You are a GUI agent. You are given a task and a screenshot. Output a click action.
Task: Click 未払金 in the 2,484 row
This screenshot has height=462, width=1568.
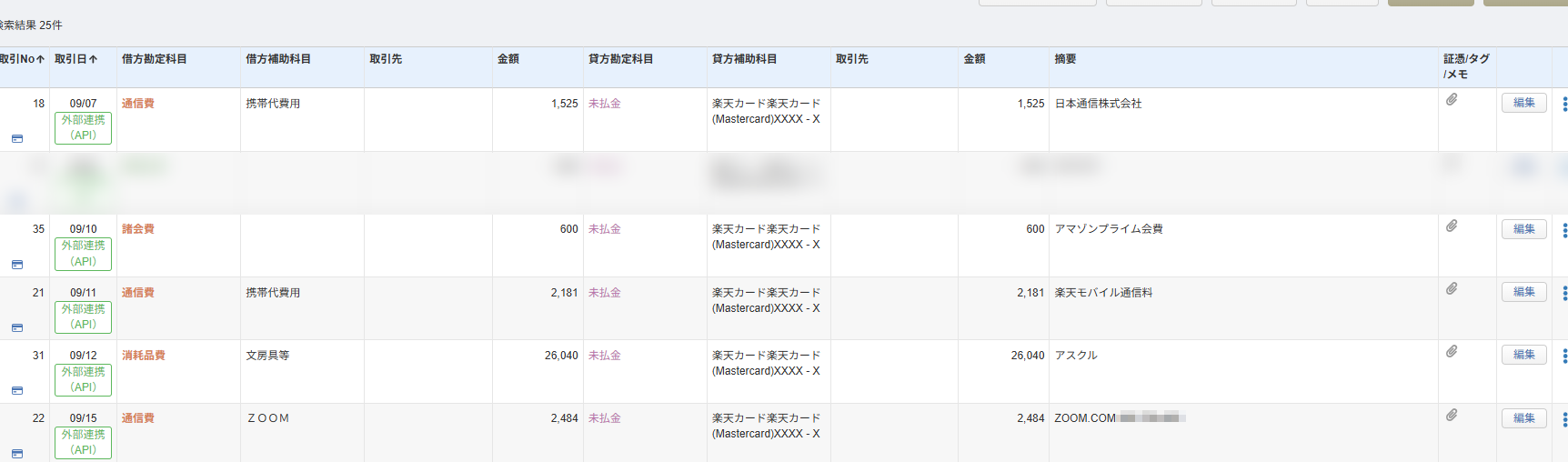(605, 418)
